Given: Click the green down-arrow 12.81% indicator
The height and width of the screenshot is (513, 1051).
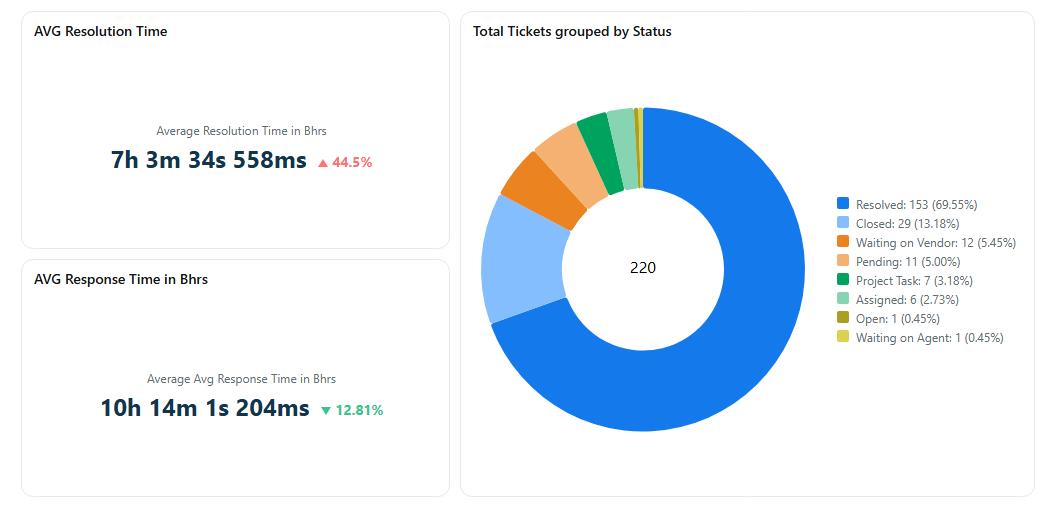Looking at the screenshot, I should (x=352, y=410).
